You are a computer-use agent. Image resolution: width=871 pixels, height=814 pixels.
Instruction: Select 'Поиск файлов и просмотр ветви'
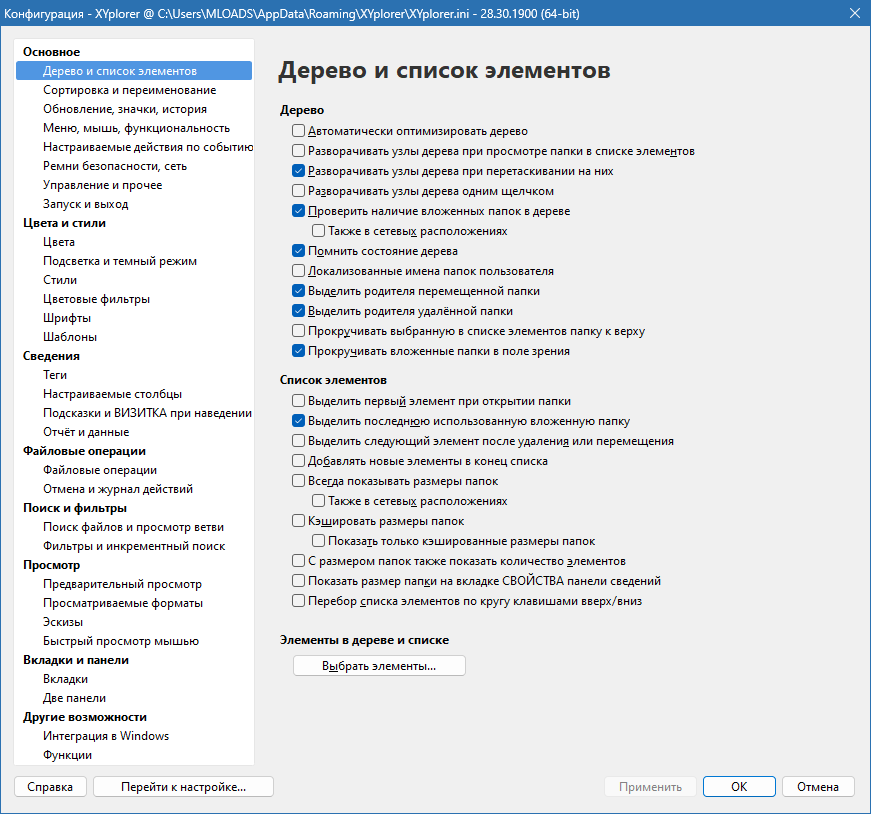point(133,527)
